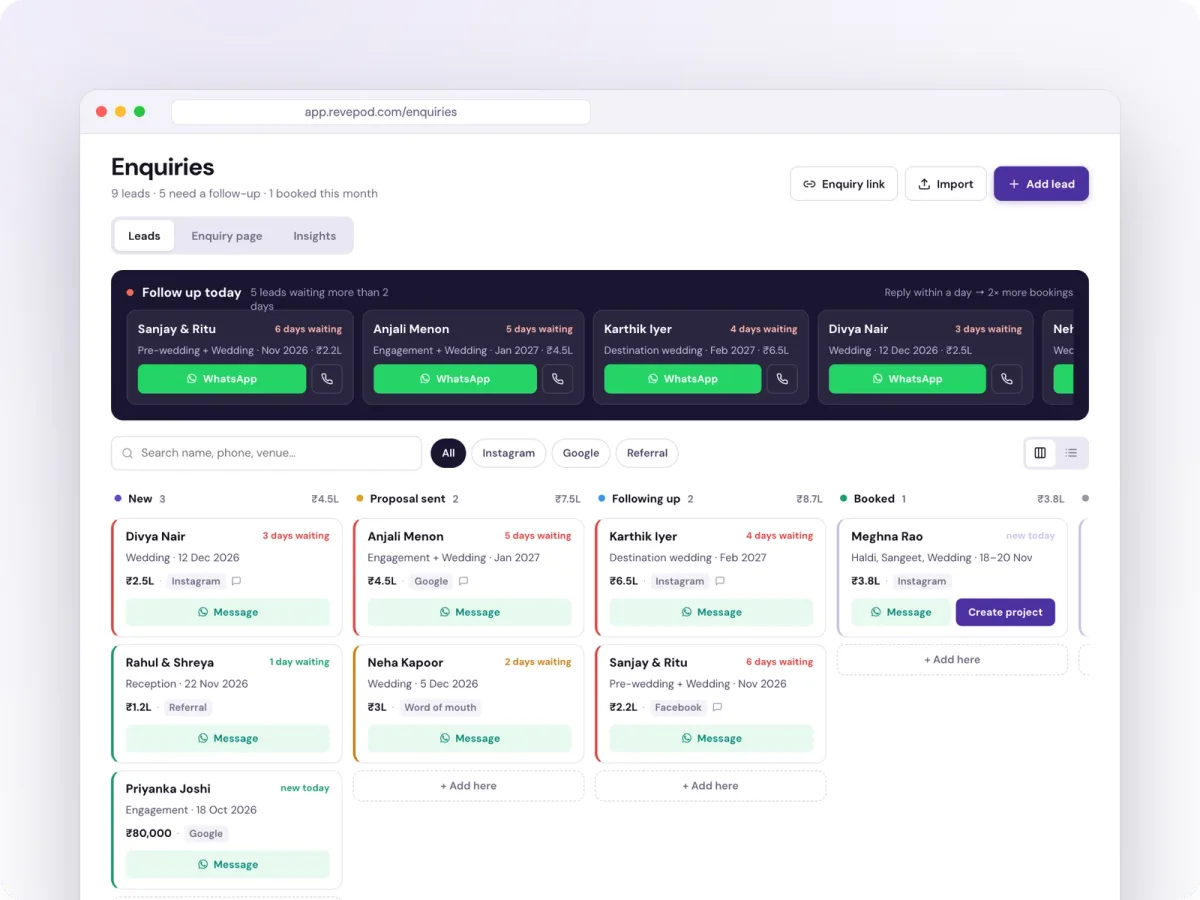Create project for Meghna Rao
Image resolution: width=1200 pixels, height=900 pixels.
click(x=1005, y=612)
